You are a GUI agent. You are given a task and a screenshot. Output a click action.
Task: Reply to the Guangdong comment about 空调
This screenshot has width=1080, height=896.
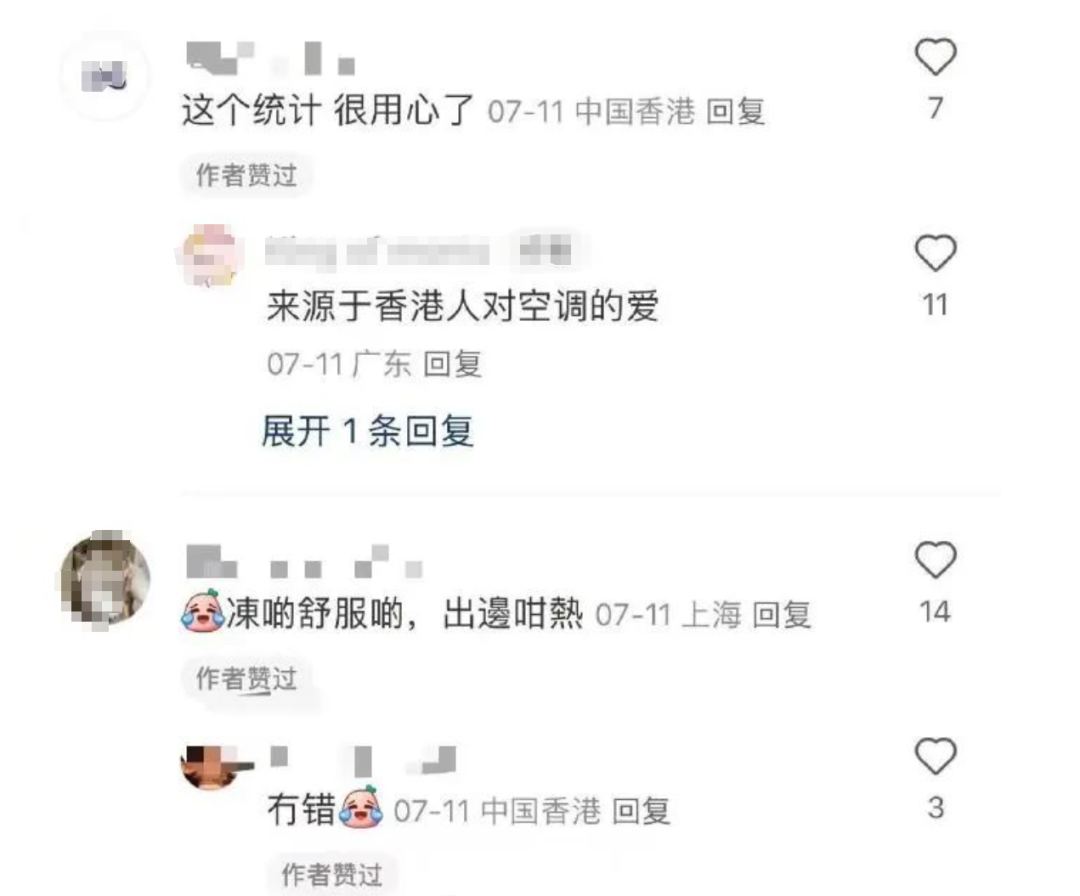(452, 364)
